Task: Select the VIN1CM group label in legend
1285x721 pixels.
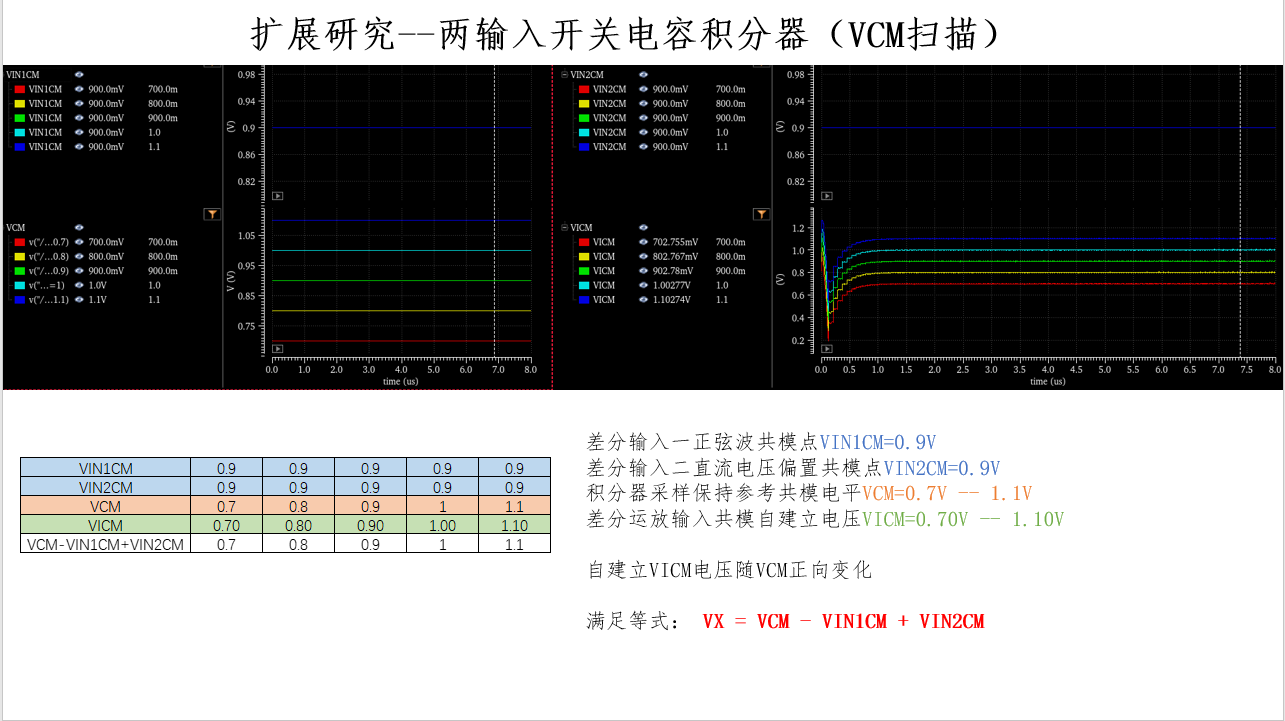Action: pyautogui.click(x=23, y=75)
